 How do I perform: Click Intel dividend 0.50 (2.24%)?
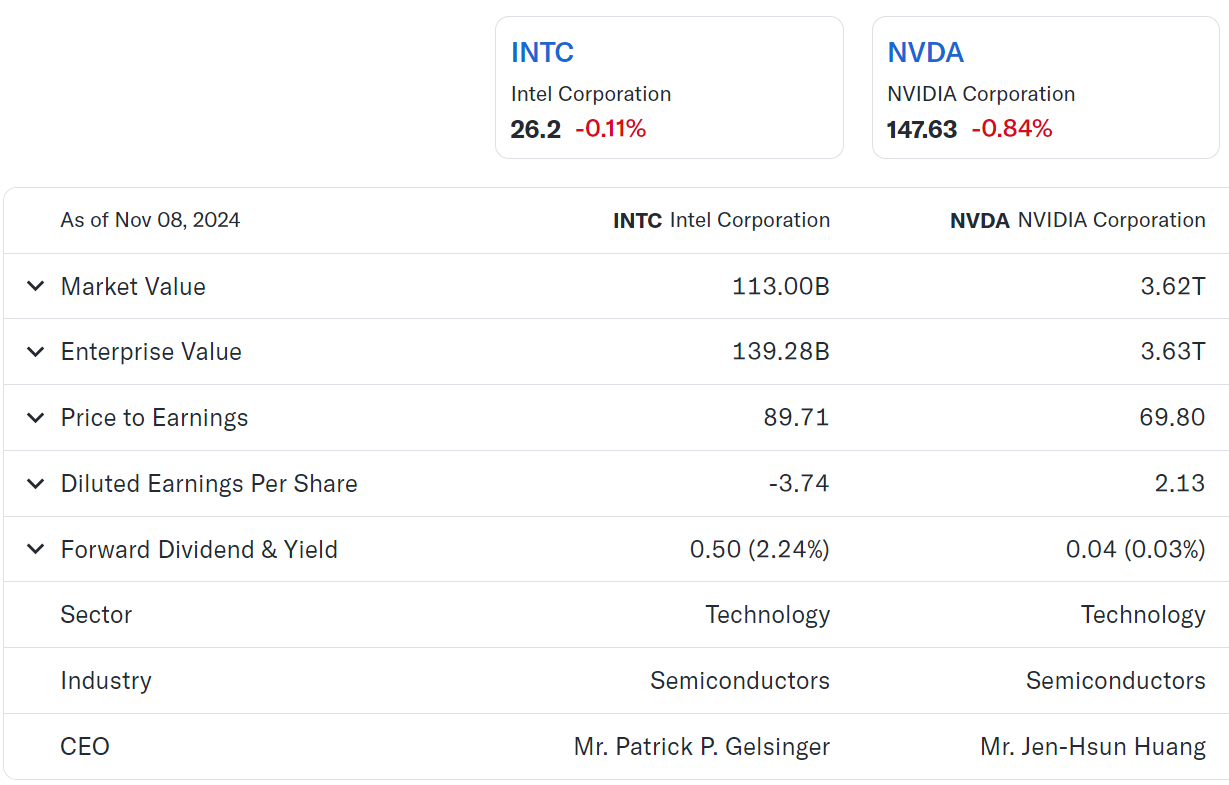coord(760,549)
